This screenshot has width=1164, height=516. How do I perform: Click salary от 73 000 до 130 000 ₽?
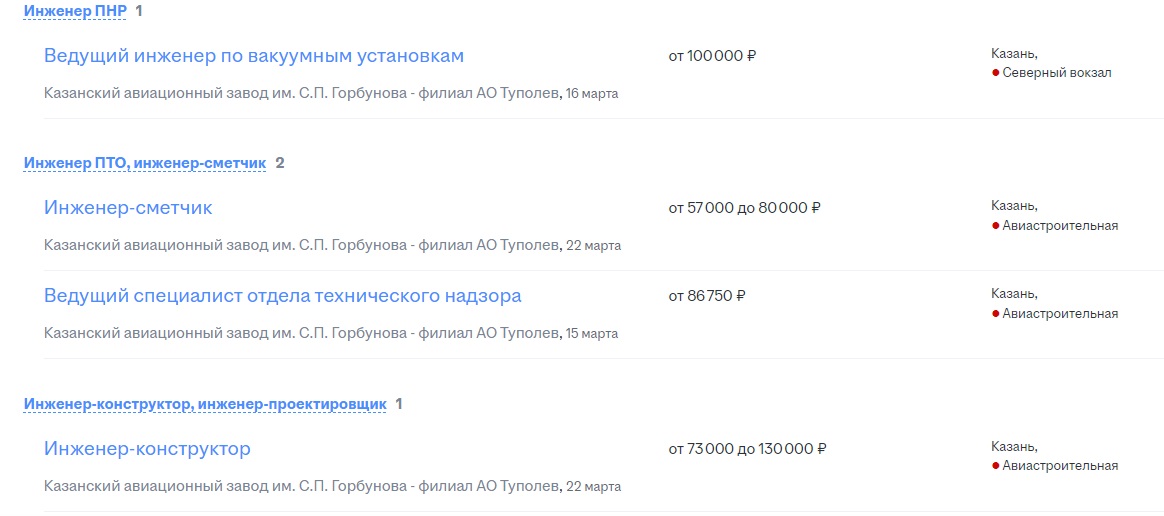click(x=748, y=448)
